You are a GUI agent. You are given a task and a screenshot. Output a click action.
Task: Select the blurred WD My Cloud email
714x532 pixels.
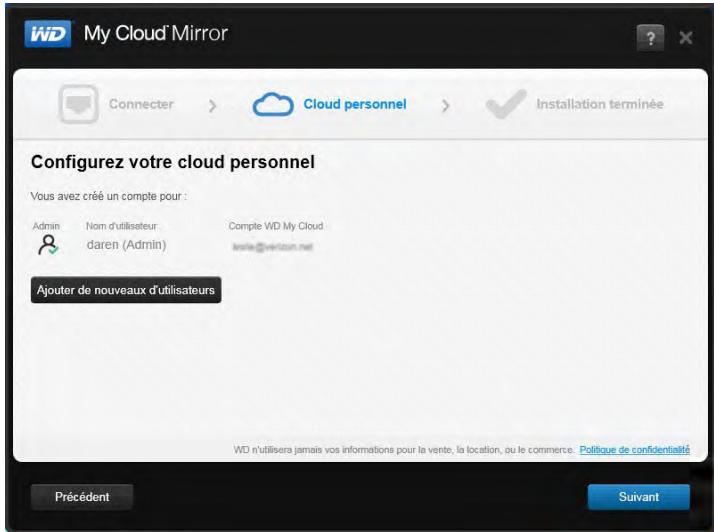click(272, 247)
